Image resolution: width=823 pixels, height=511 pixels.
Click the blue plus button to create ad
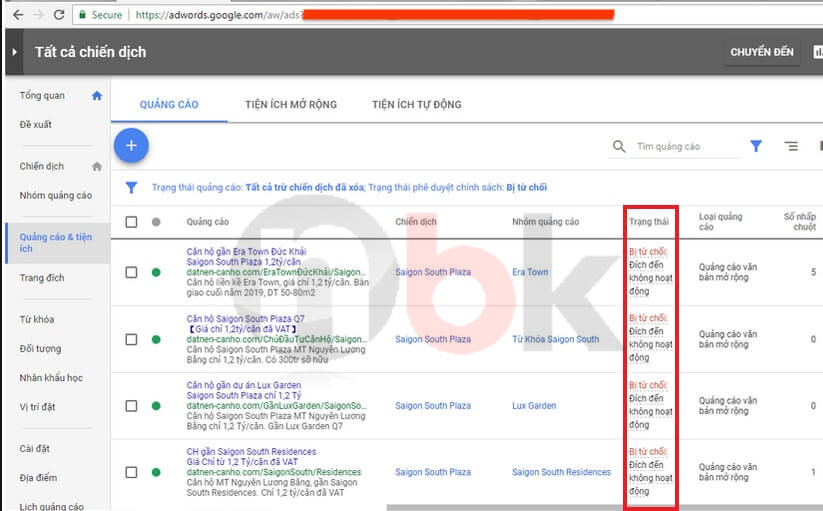click(131, 145)
